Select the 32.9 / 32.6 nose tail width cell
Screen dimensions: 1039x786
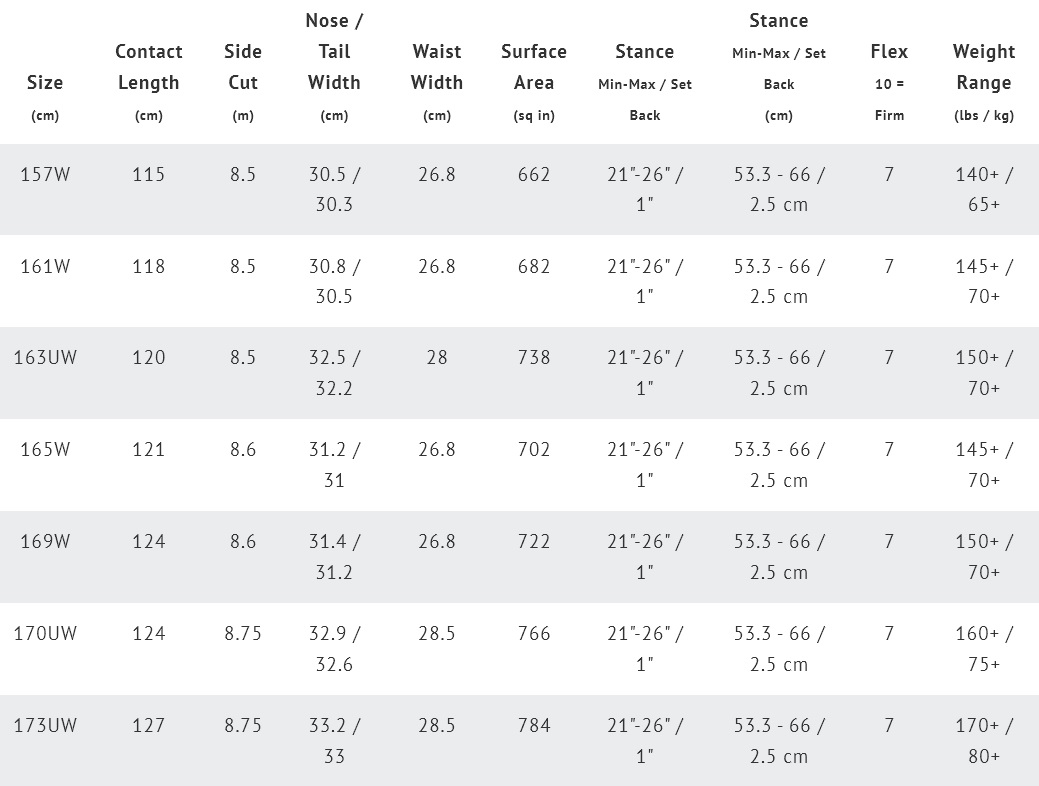(x=334, y=649)
